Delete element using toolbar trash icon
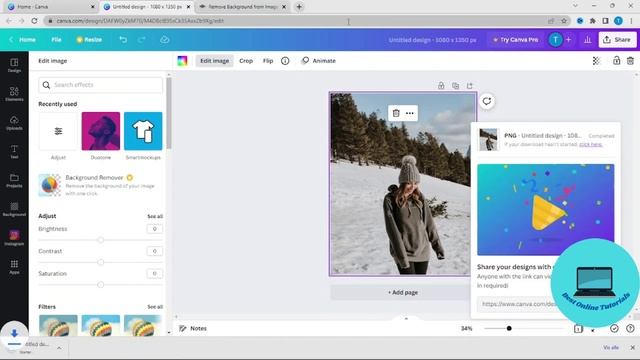 pos(630,61)
